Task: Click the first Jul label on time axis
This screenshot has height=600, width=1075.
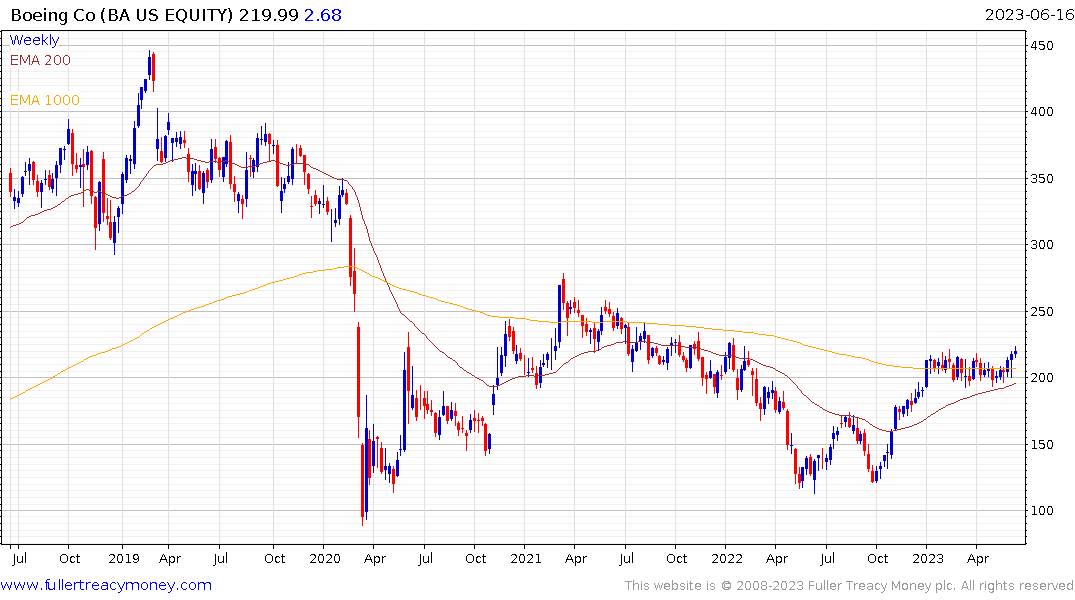Action: [19, 559]
